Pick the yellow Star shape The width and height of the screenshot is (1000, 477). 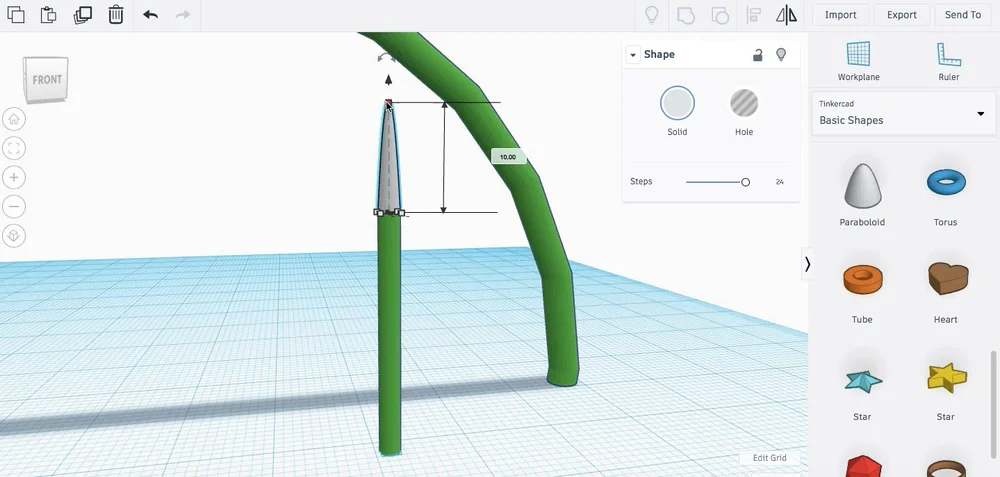pos(946,377)
